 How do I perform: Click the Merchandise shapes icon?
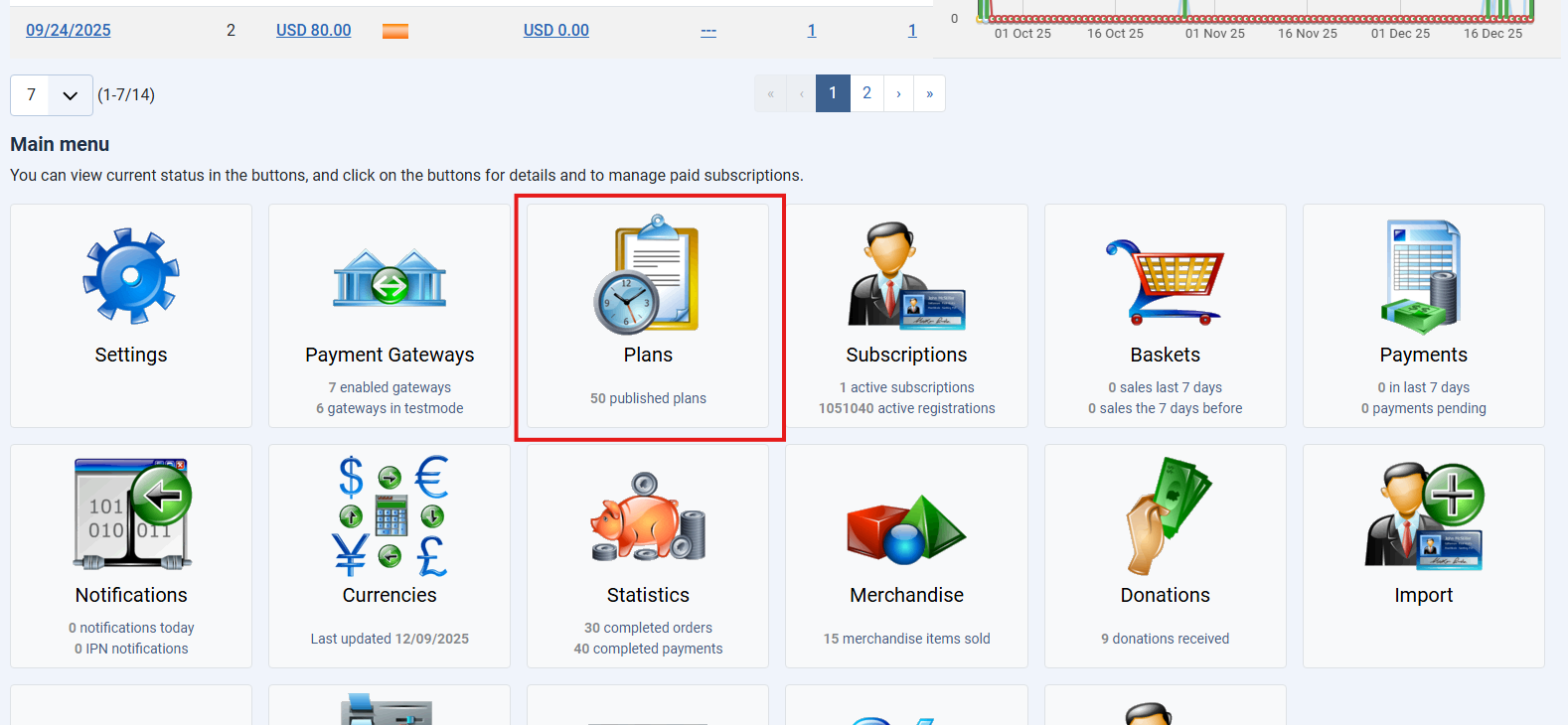point(906,528)
